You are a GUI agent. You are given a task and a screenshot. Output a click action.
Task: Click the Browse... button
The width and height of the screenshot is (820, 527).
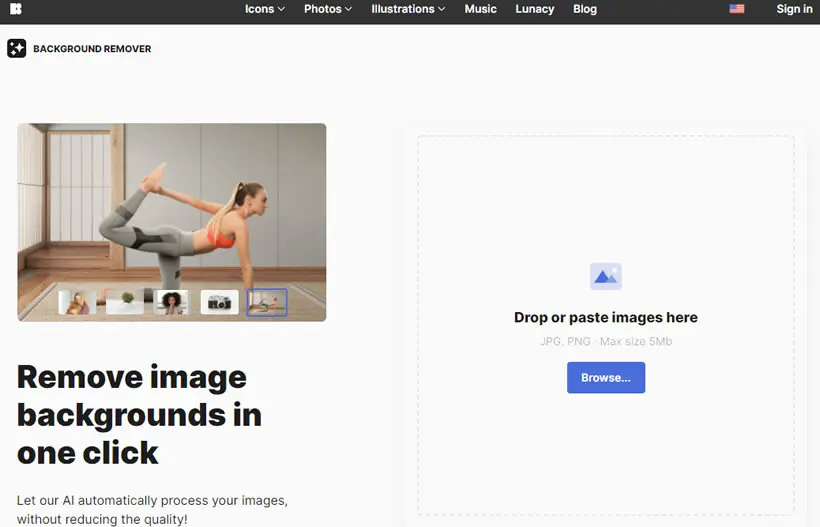606,377
